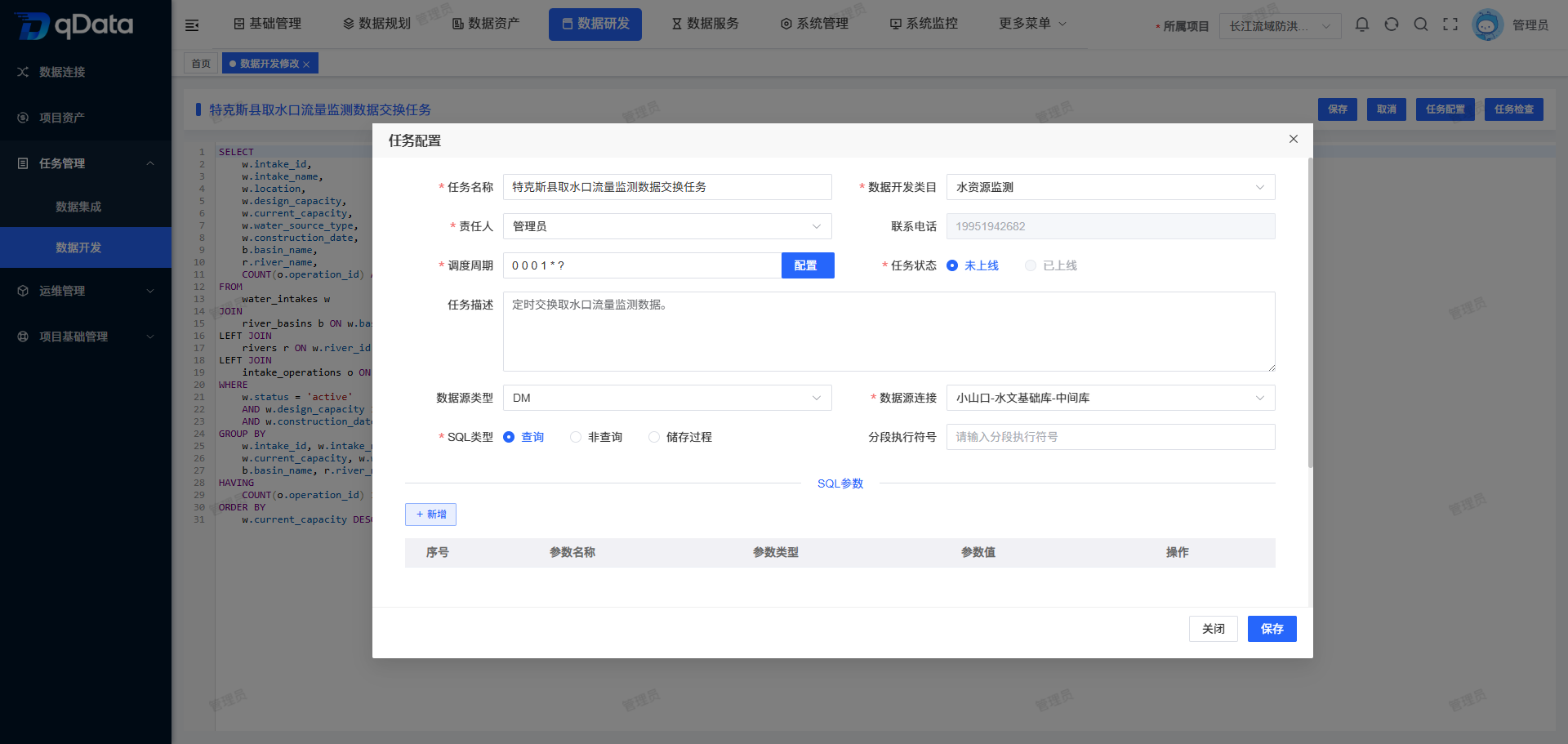Viewport: 1568px width, 744px height.
Task: Click the user avatar icon
Action: coord(1487,25)
